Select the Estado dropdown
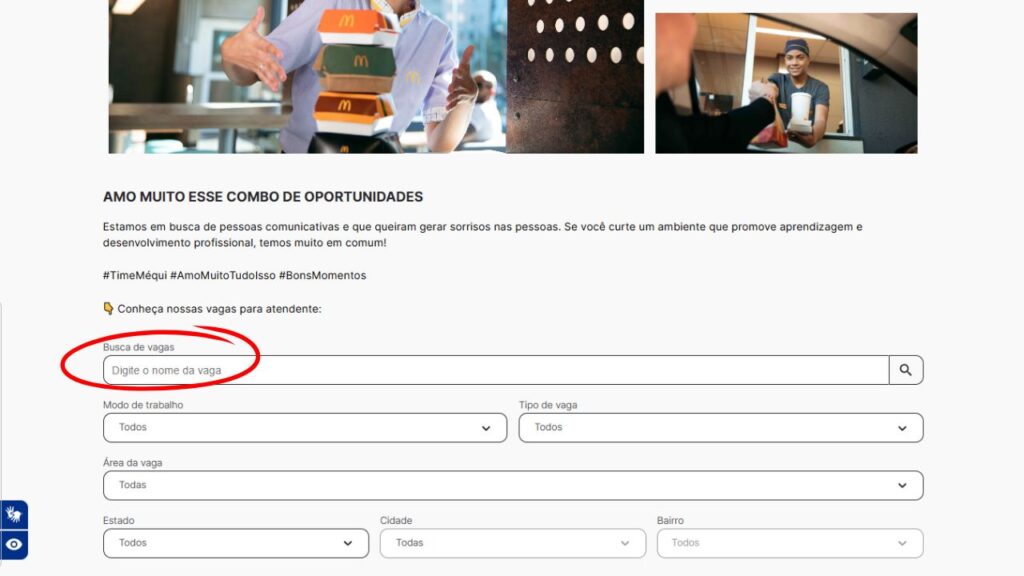This screenshot has height=576, width=1024. point(236,543)
